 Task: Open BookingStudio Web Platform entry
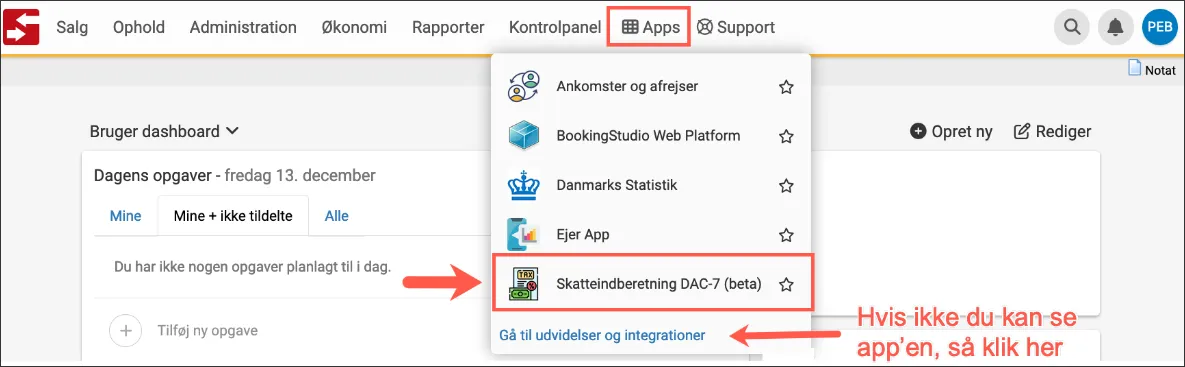click(651, 136)
